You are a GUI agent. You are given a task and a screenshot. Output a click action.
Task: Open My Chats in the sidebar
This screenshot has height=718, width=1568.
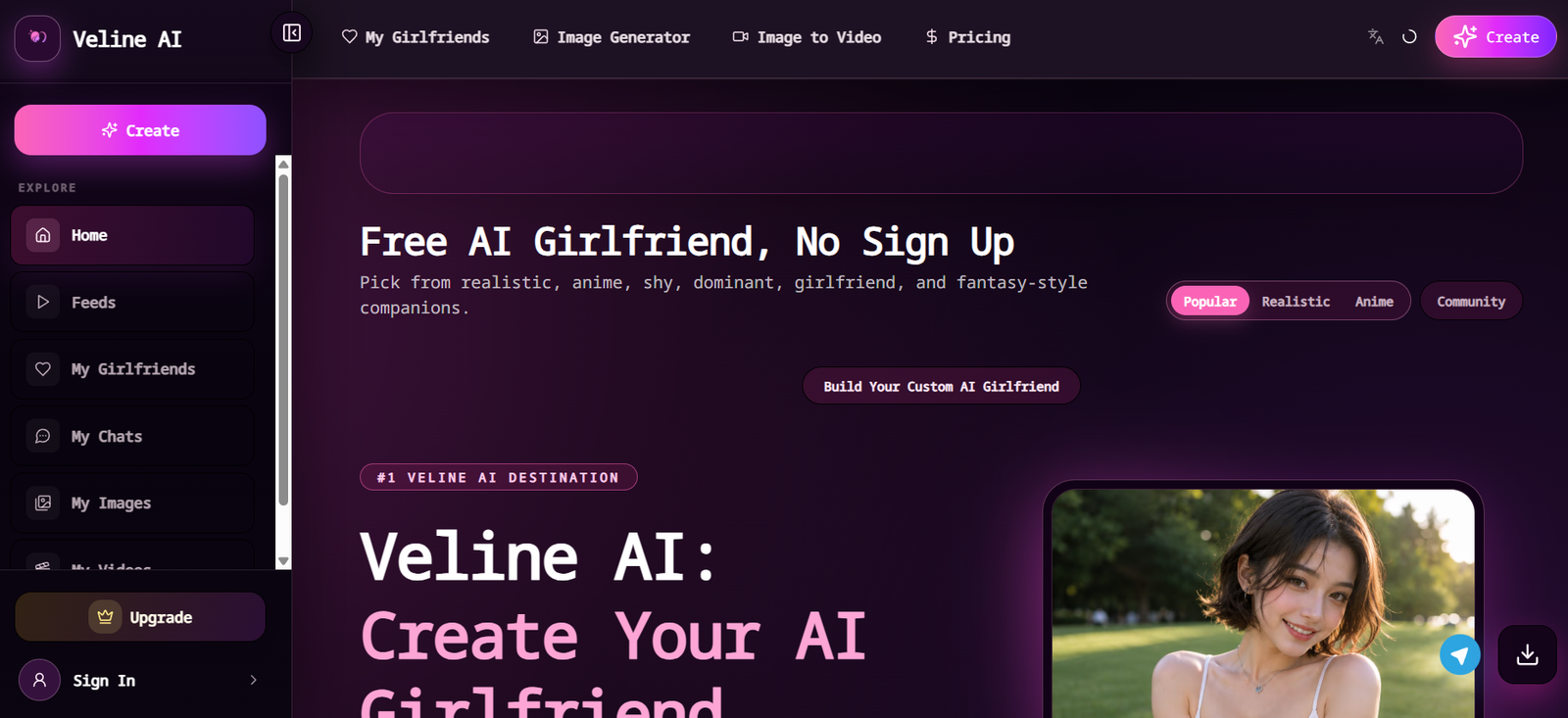[132, 436]
